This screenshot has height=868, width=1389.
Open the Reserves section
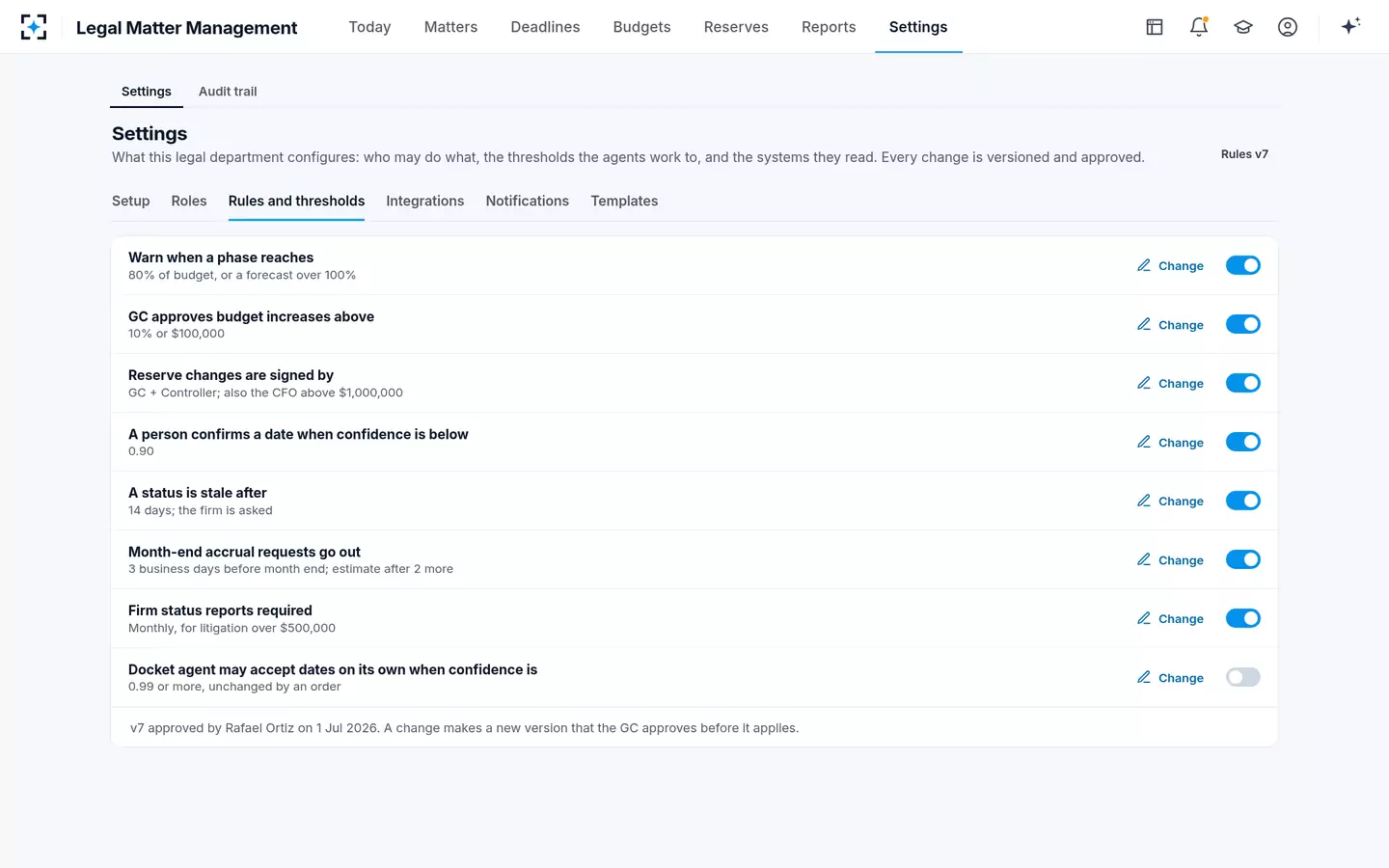pos(736,27)
